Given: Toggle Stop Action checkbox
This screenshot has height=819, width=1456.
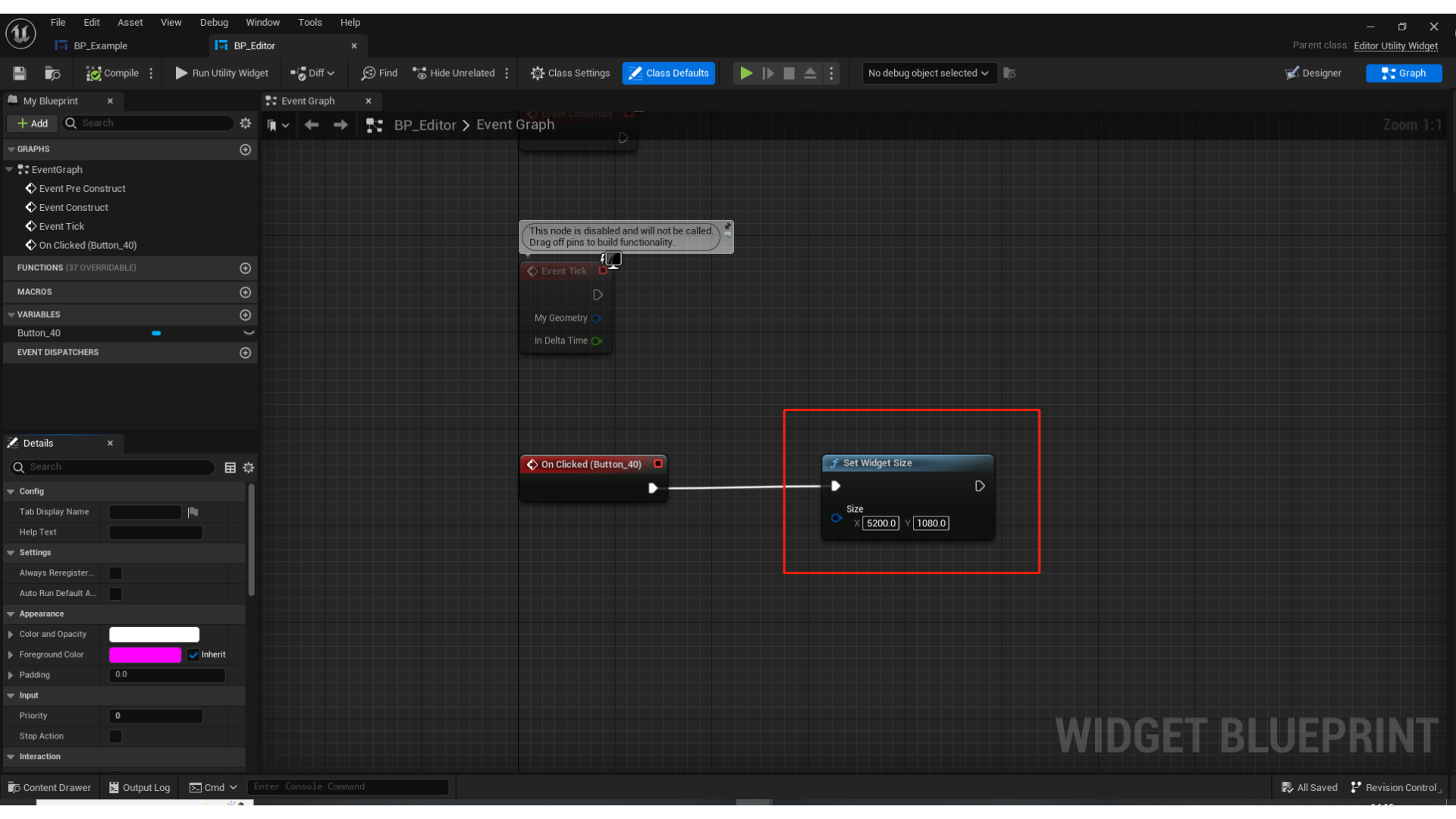Looking at the screenshot, I should (115, 736).
